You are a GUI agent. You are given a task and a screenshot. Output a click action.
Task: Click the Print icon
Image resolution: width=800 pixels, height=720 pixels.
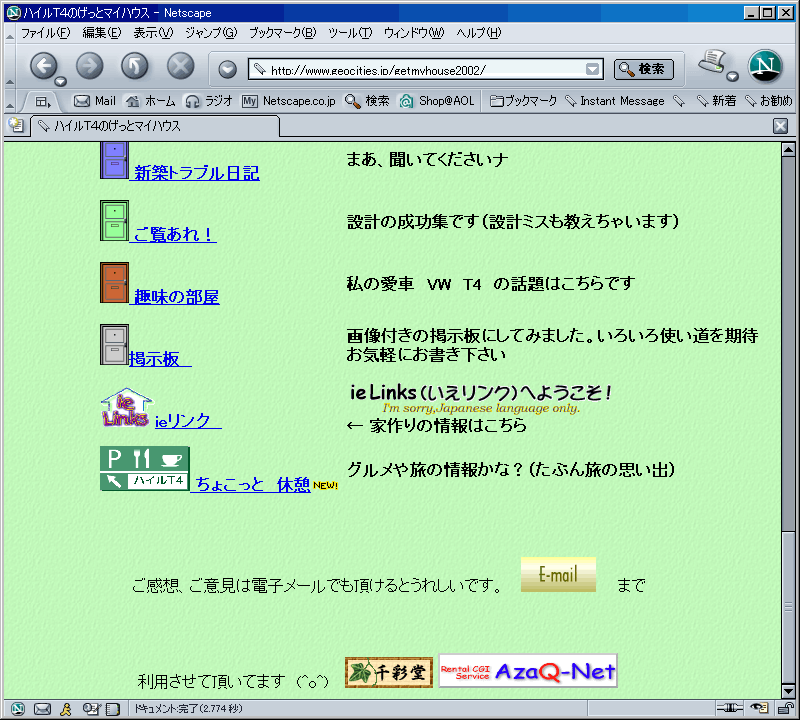(712, 62)
